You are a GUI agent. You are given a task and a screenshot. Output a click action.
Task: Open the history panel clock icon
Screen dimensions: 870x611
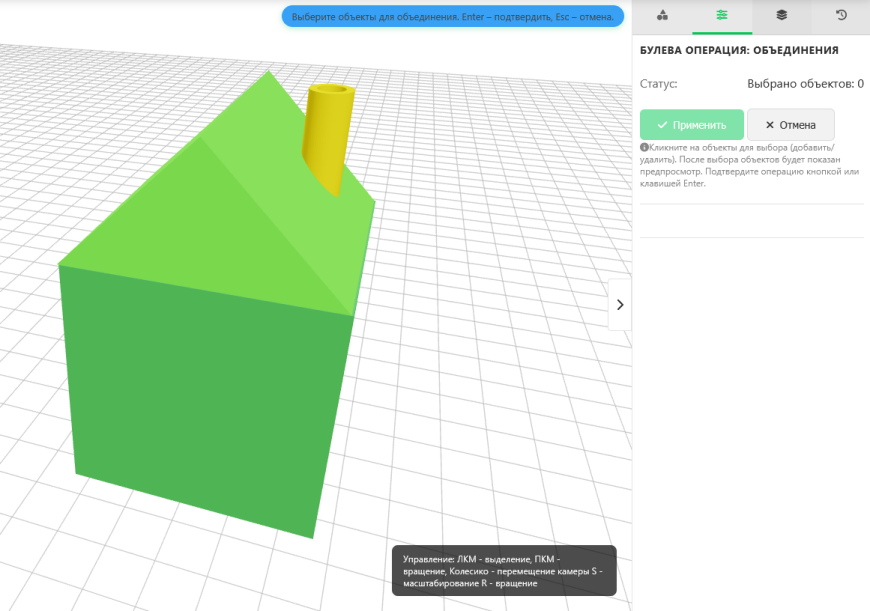point(840,17)
